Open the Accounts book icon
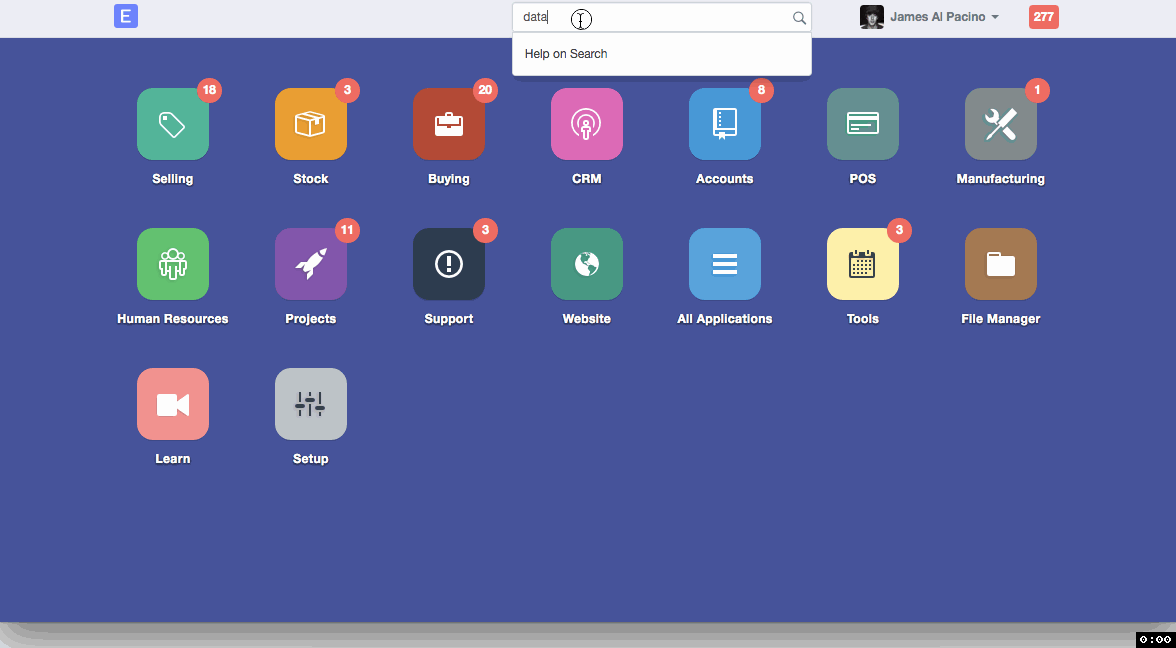Screen dimensions: 1176x648 pyautogui.click(x=725, y=124)
